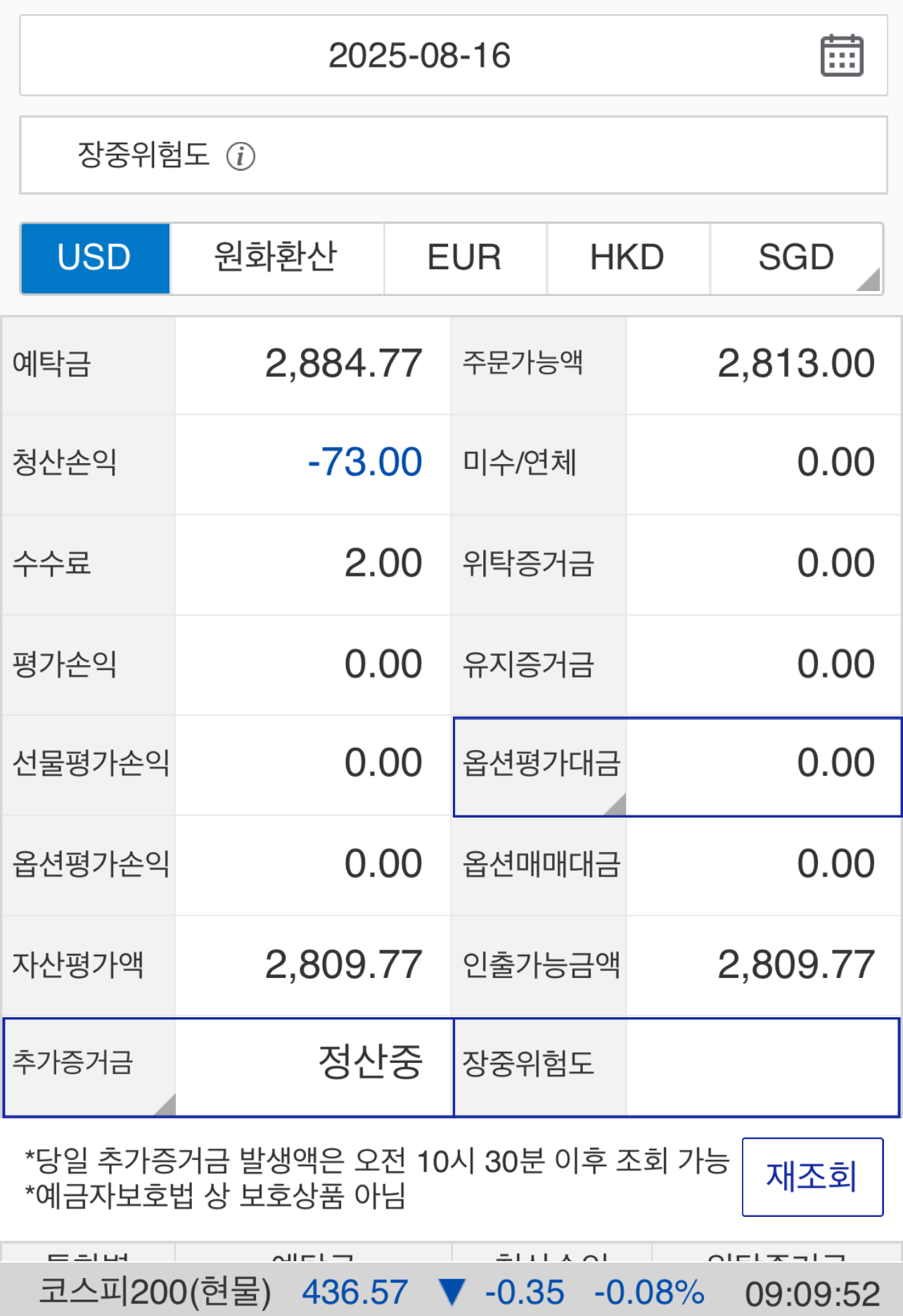903x1316 pixels.
Task: Open the calendar date picker icon
Action: pyautogui.click(x=842, y=56)
